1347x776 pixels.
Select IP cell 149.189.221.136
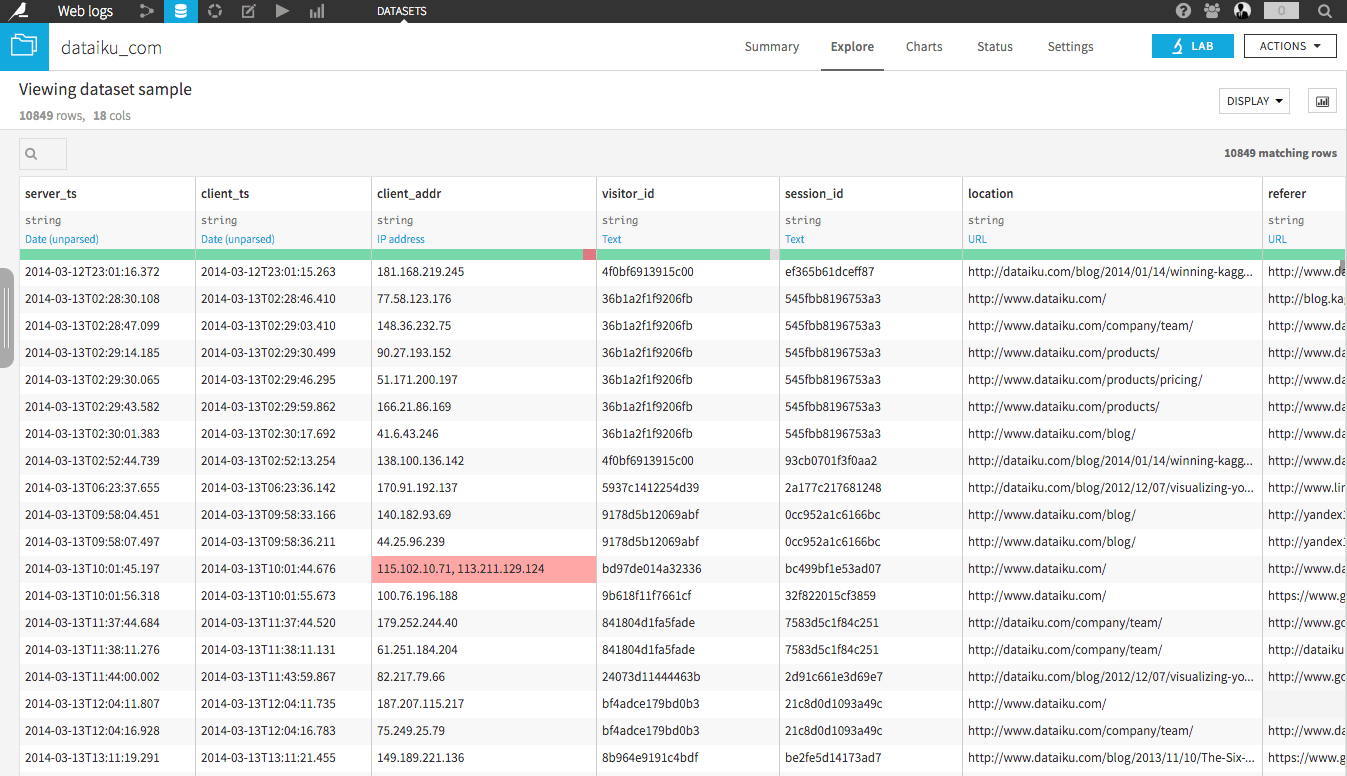click(484, 758)
